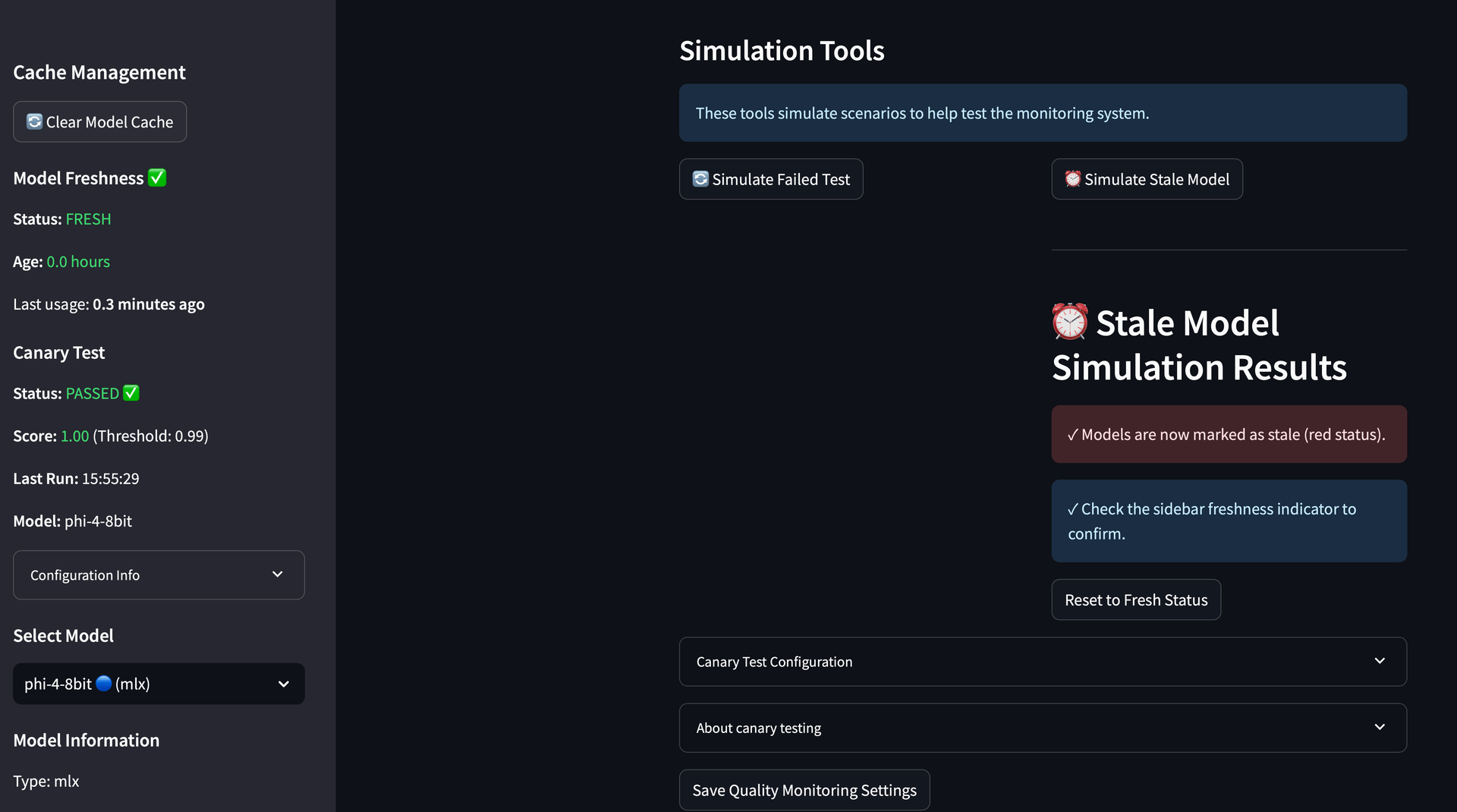Click the blue sidebar freshness confirmation notice
Screen dimensions: 1457x812
(1228, 521)
